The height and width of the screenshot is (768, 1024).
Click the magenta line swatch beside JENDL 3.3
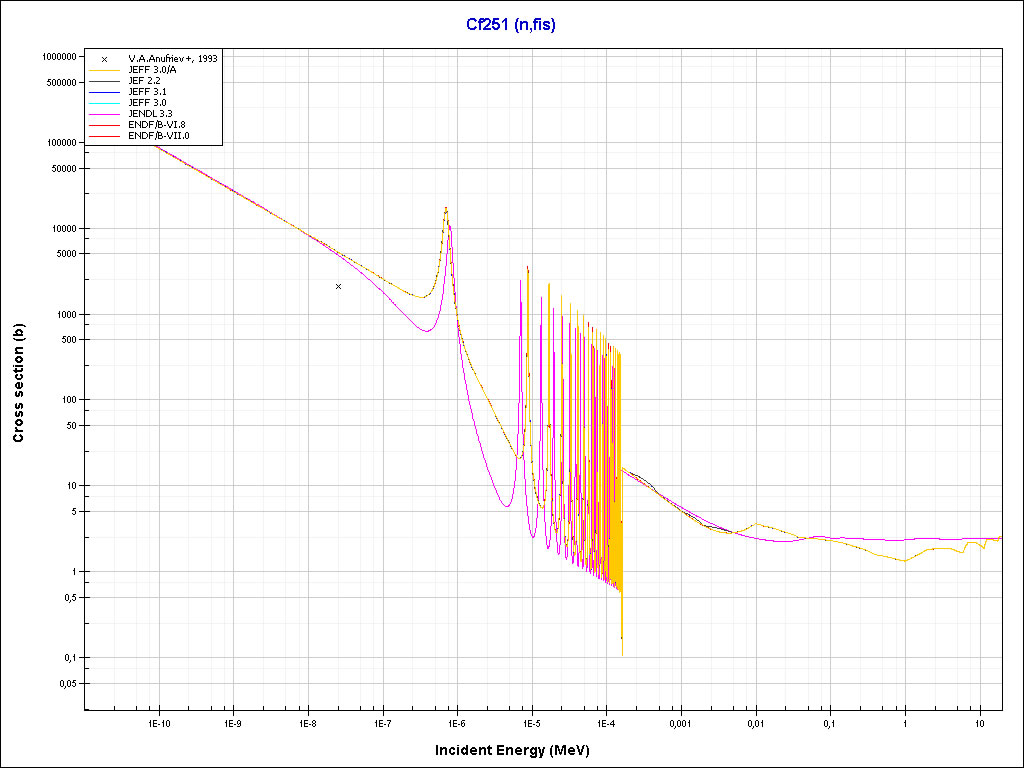pyautogui.click(x=104, y=113)
